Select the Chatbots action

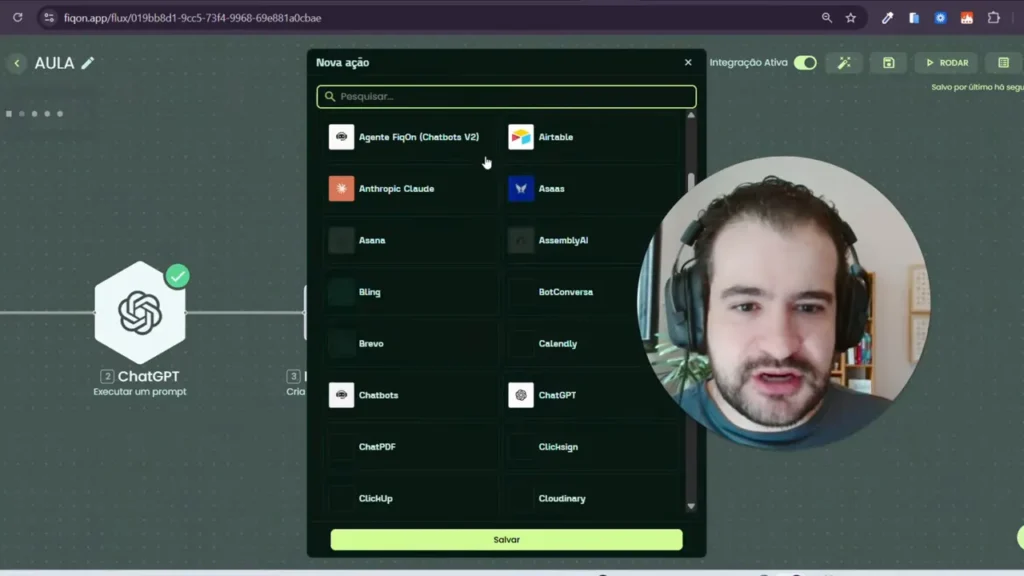click(378, 395)
